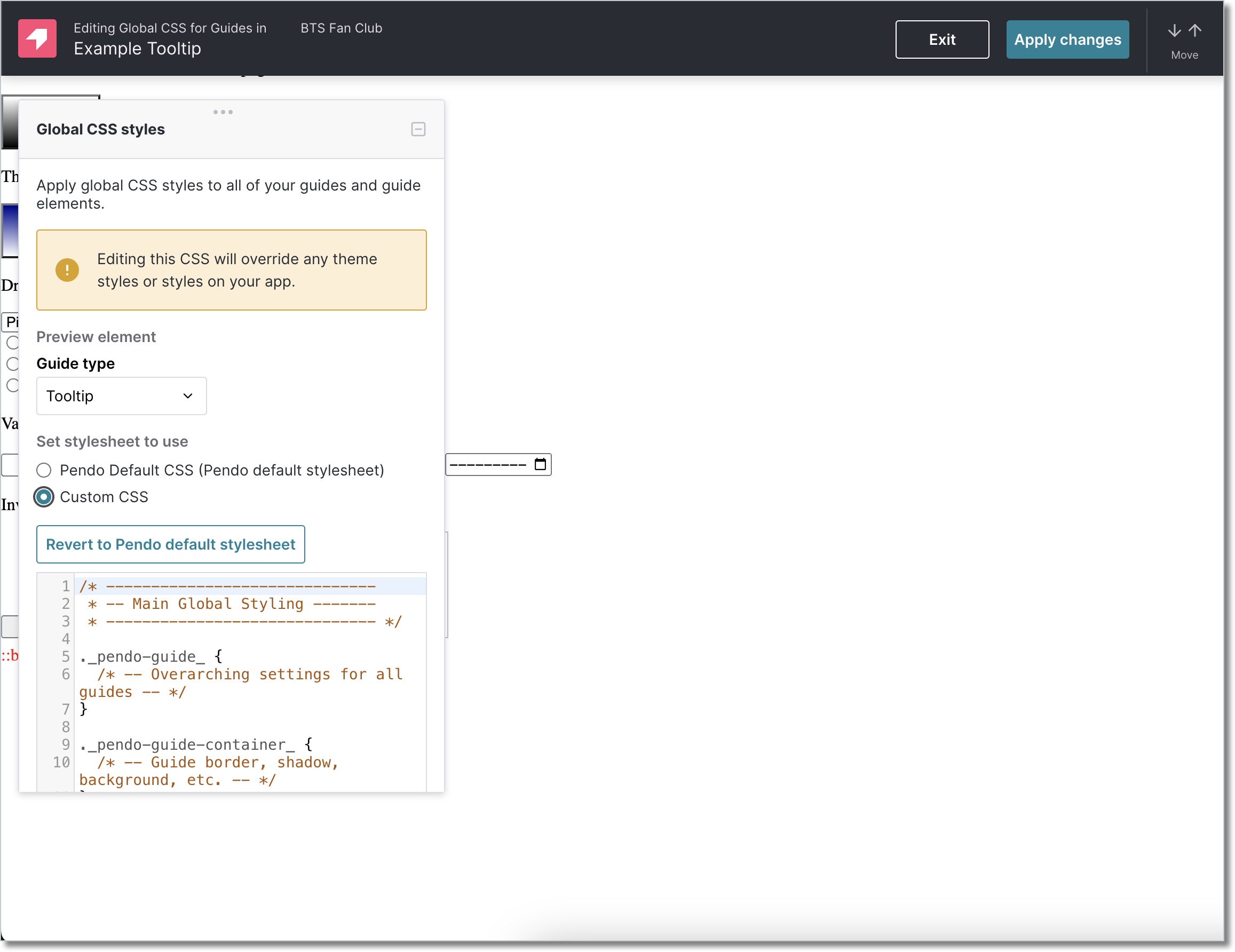Screen dimensions: 1235x952
Task: Move toolbar up with up arrow
Action: click(1195, 30)
